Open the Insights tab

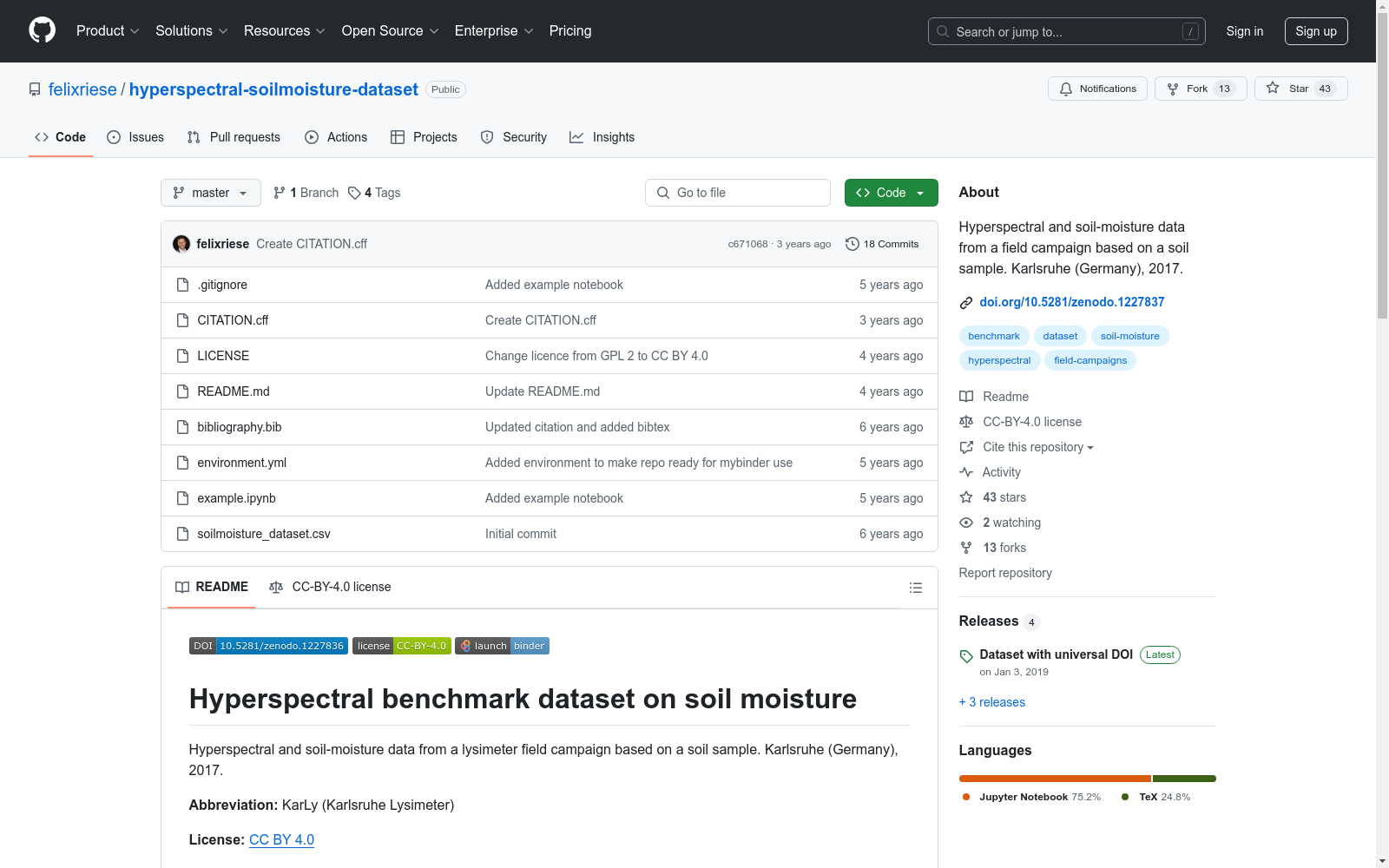602,137
